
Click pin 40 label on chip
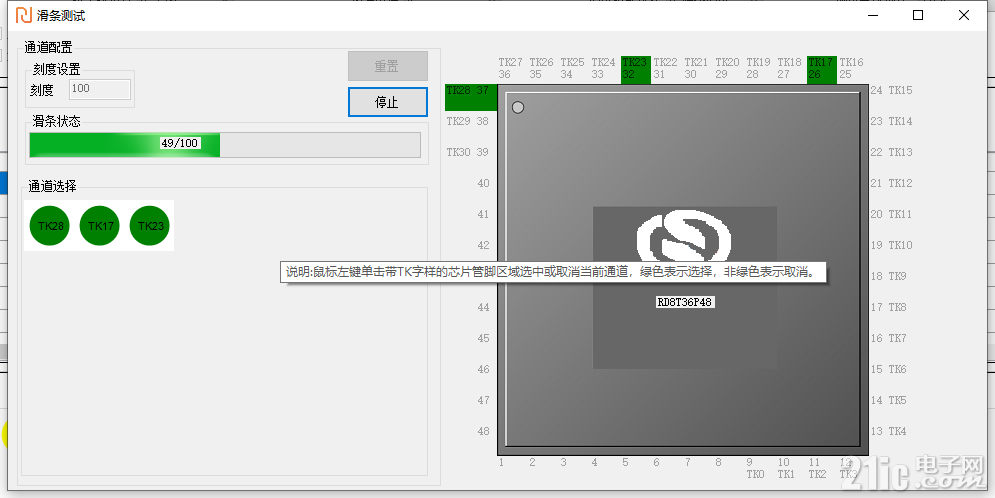(x=484, y=183)
